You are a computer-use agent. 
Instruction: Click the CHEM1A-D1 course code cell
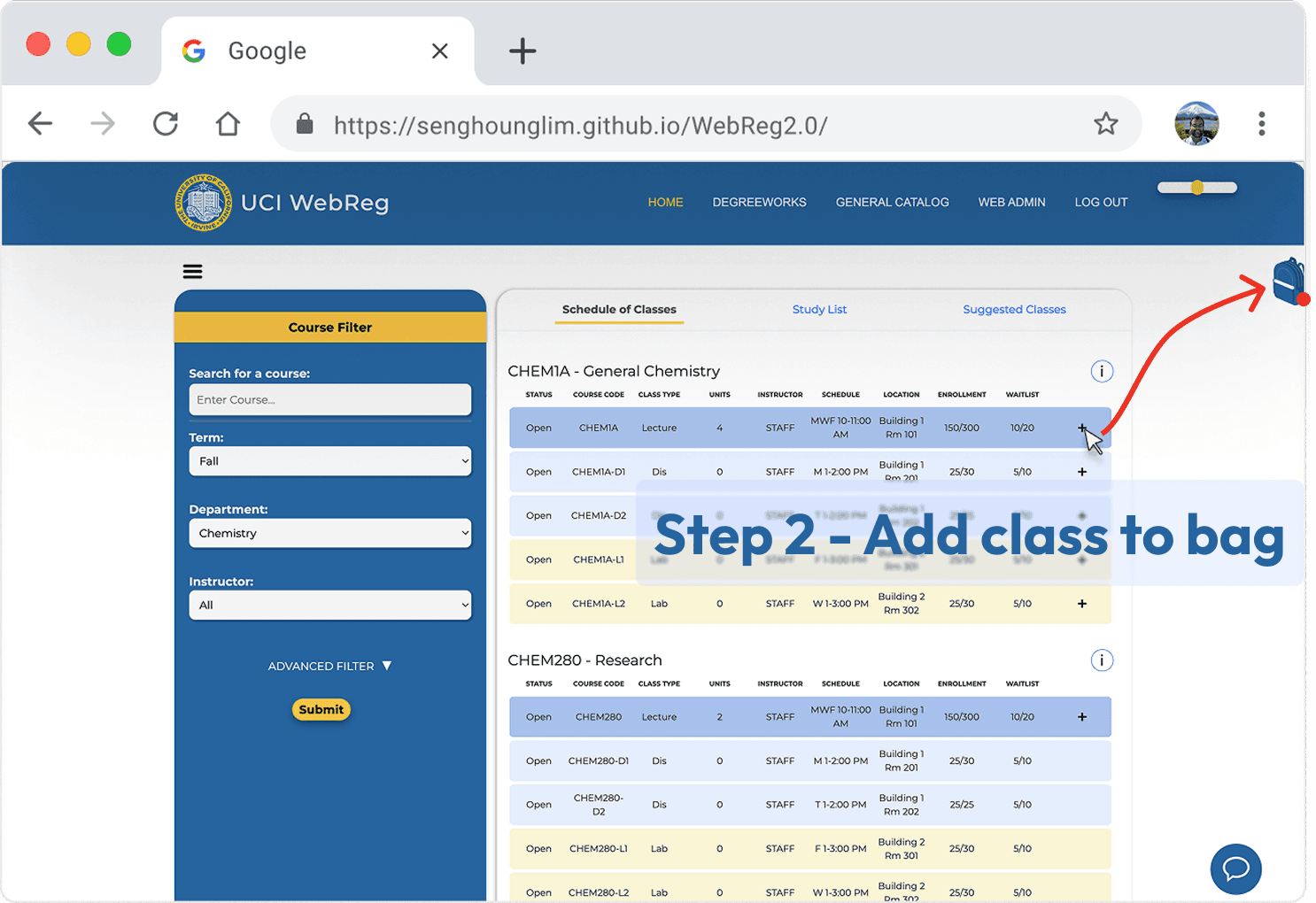tap(599, 472)
